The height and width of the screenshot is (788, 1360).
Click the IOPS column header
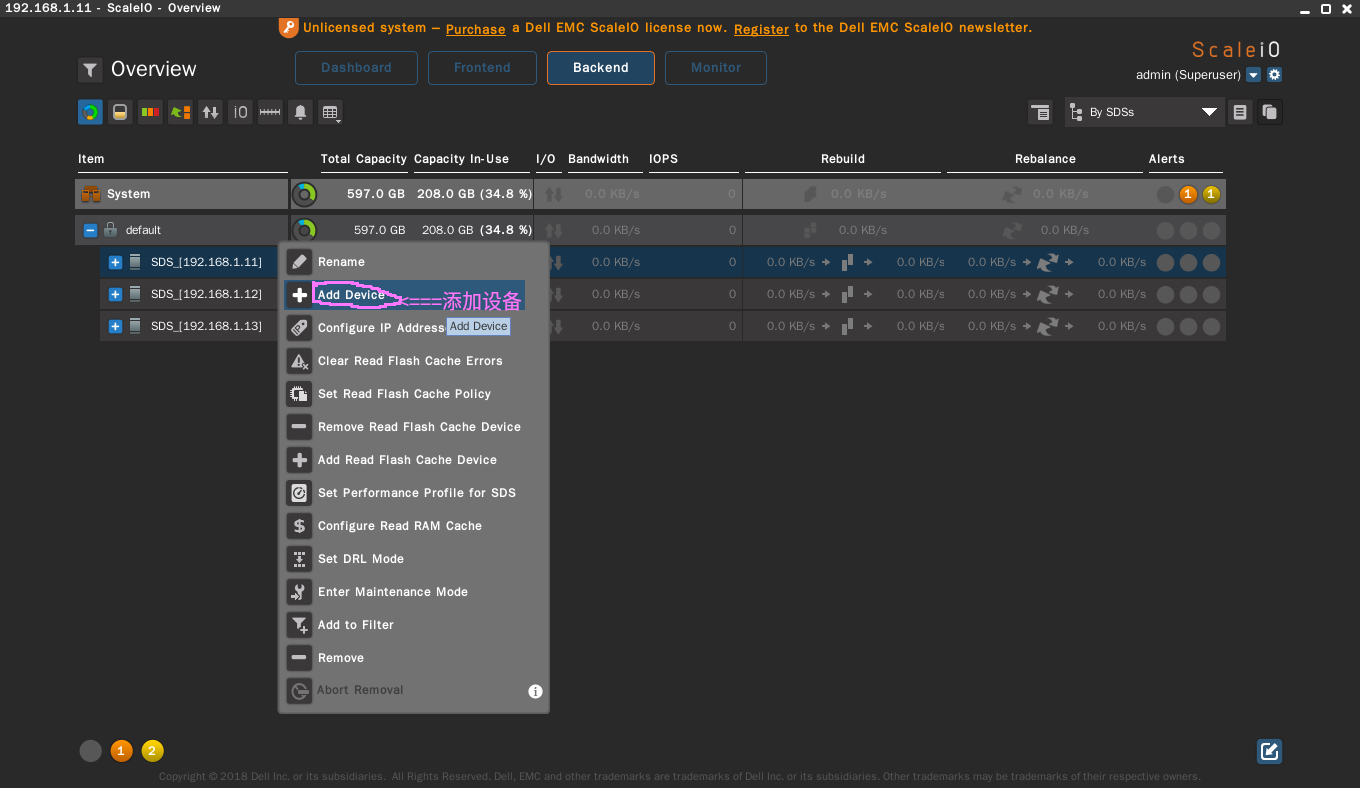tap(663, 159)
